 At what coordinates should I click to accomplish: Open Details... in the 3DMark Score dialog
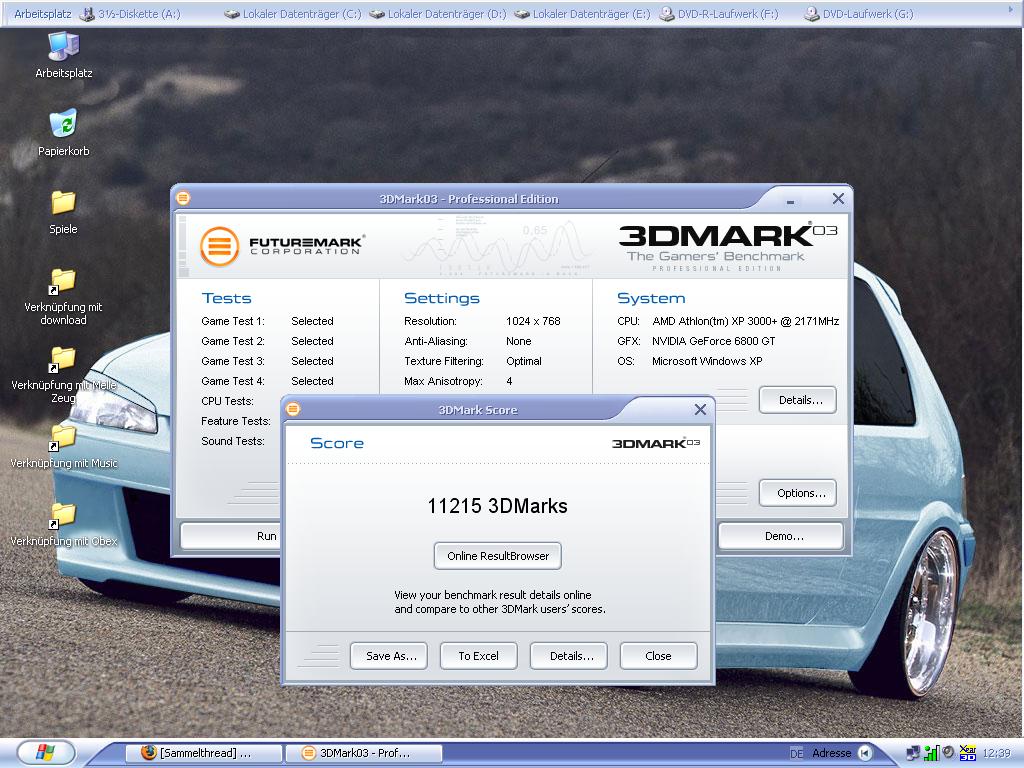[x=569, y=656]
